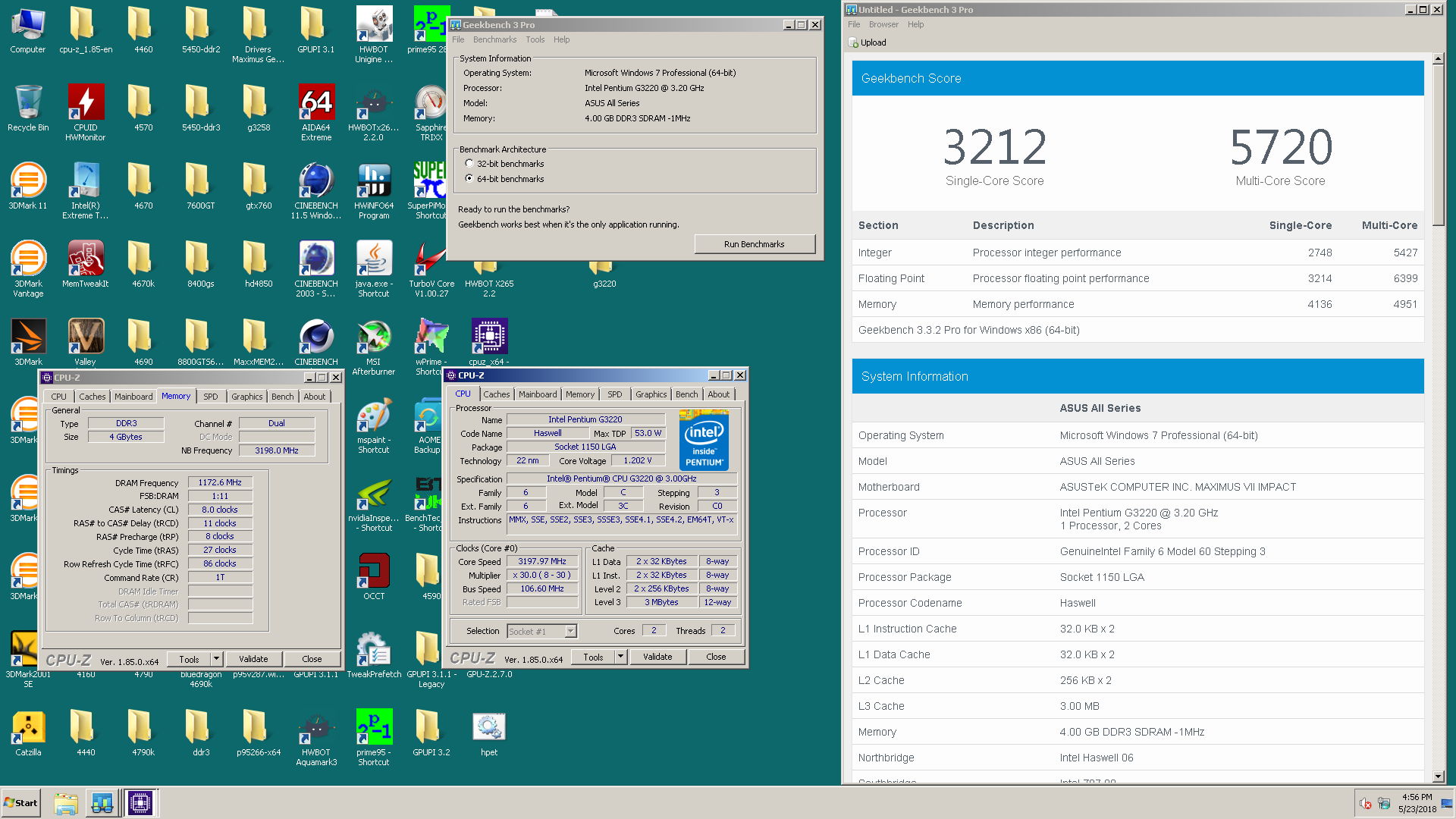Launch prime95 shortcut near bottom
Viewport: 1456px width, 819px height.
tap(374, 737)
